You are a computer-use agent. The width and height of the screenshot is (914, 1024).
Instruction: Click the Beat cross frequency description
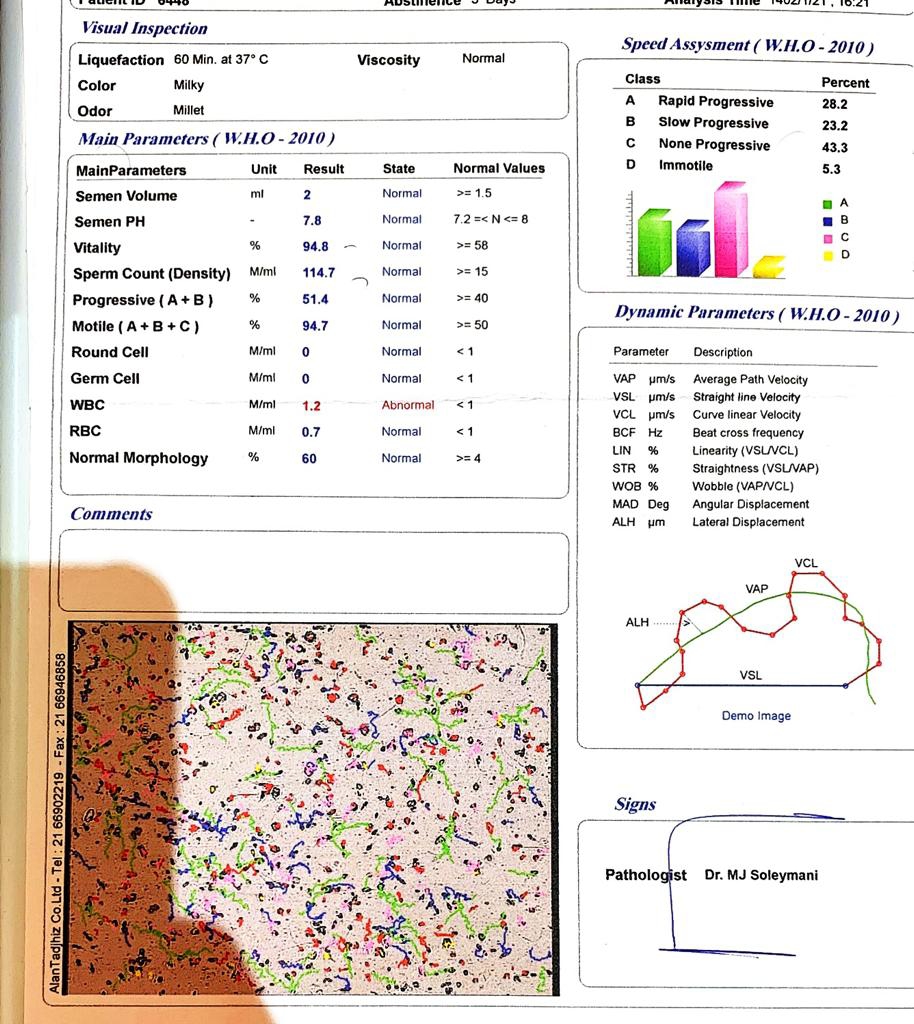(748, 432)
